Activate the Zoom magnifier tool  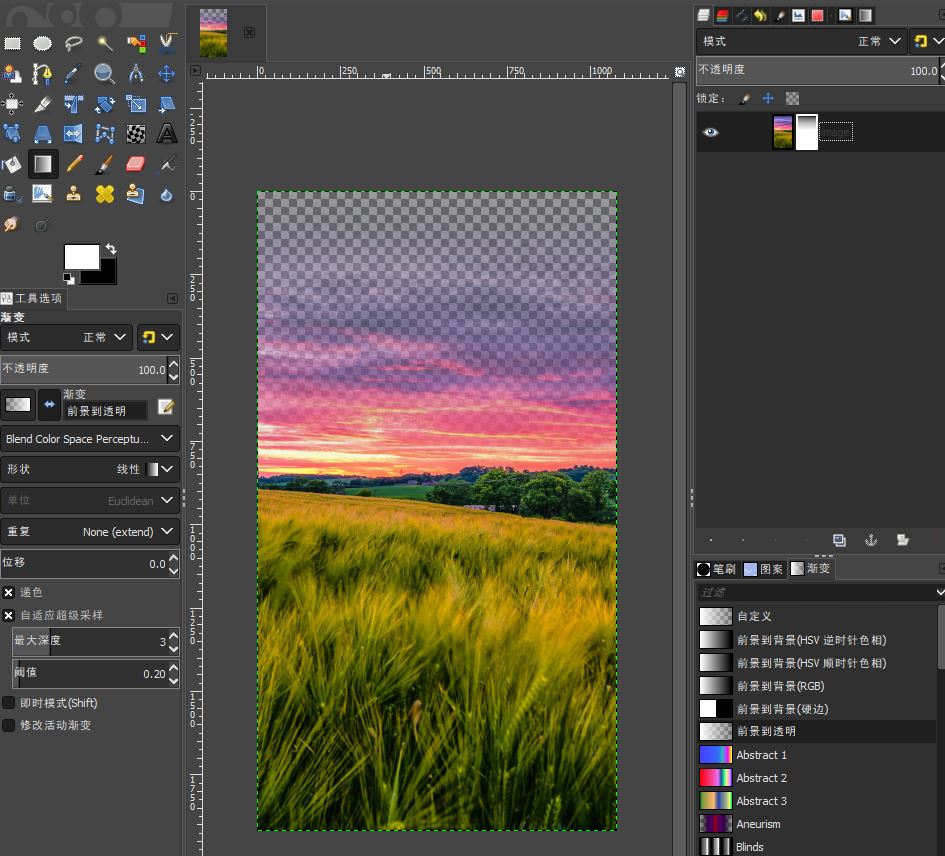(105, 73)
